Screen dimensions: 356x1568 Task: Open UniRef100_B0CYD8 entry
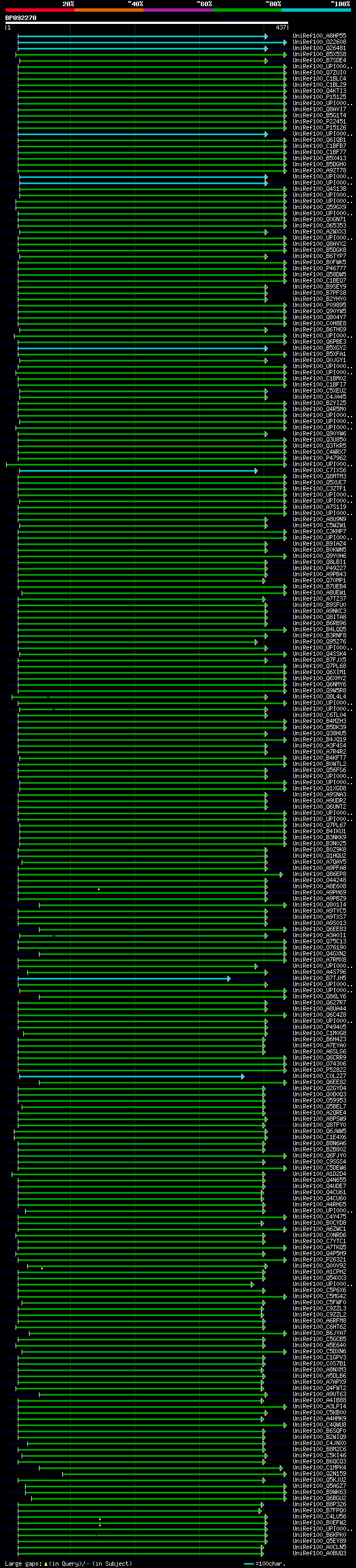click(319, 1223)
